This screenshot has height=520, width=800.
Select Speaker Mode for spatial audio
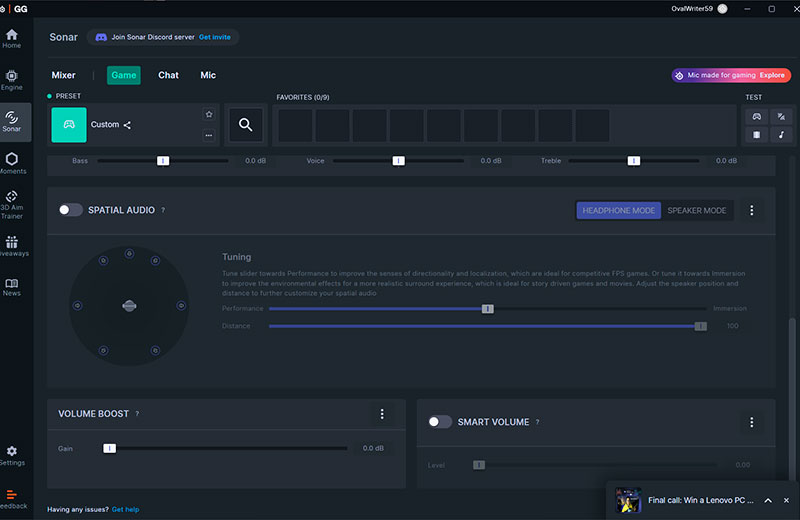697,211
